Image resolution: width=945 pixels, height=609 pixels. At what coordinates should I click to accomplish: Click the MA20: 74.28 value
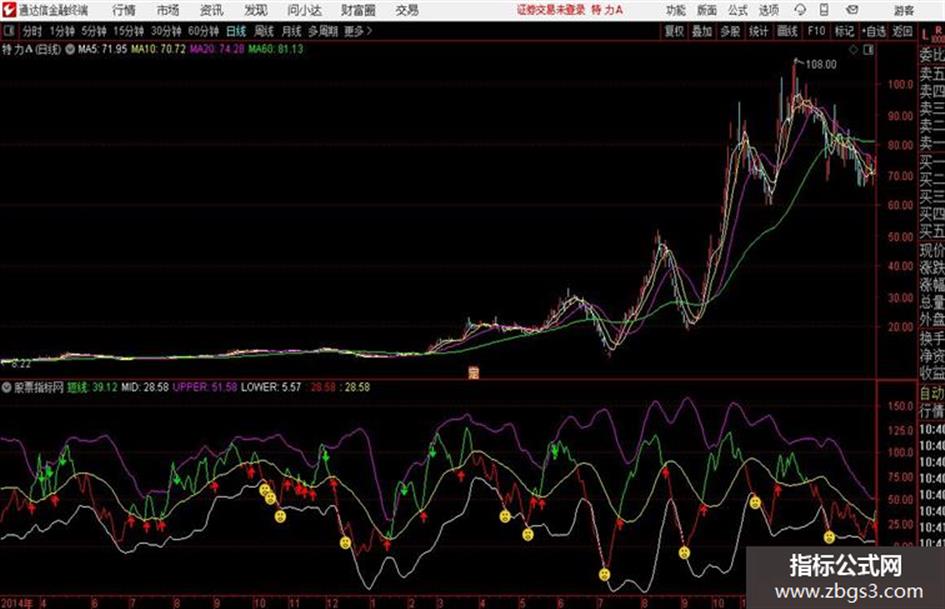217,49
